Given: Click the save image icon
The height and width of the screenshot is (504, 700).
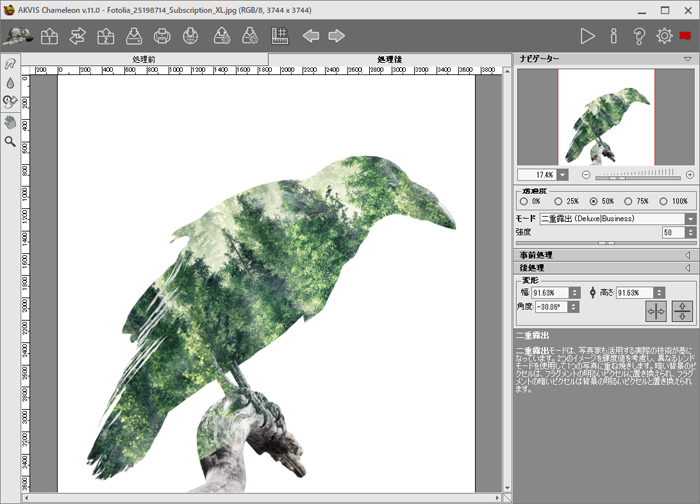Looking at the screenshot, I should [x=134, y=36].
